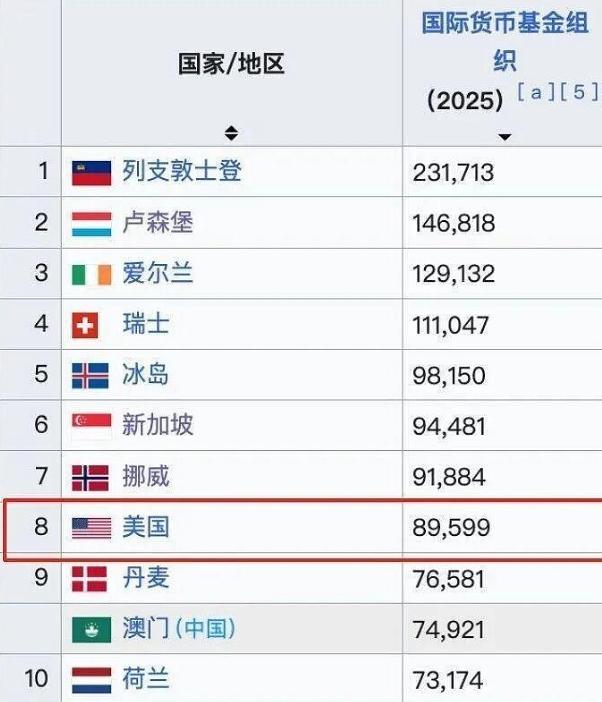This screenshot has height=702, width=602.
Task: Click the Denmark flag icon
Action: (x=89, y=579)
